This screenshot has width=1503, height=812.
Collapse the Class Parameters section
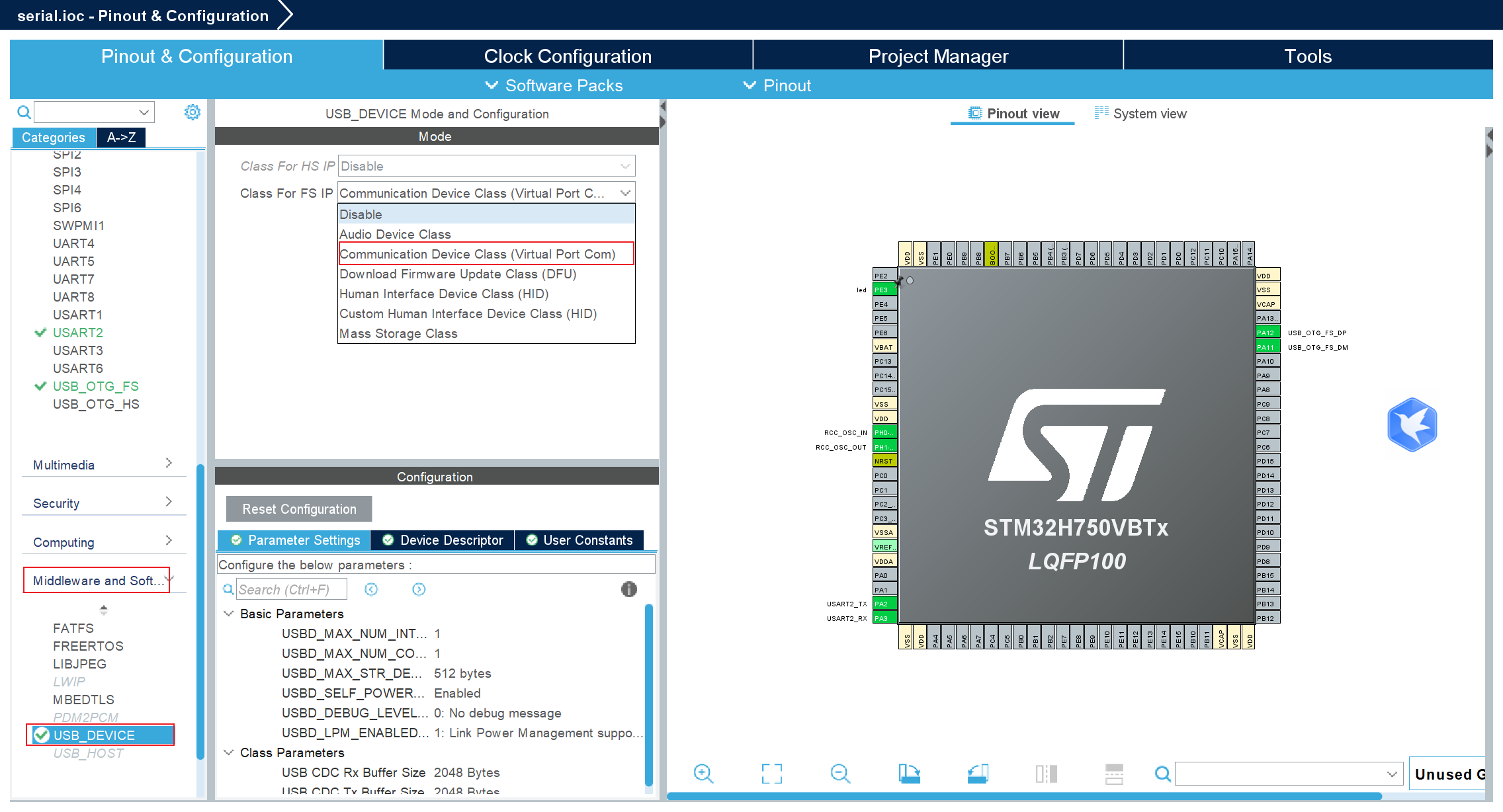228,752
